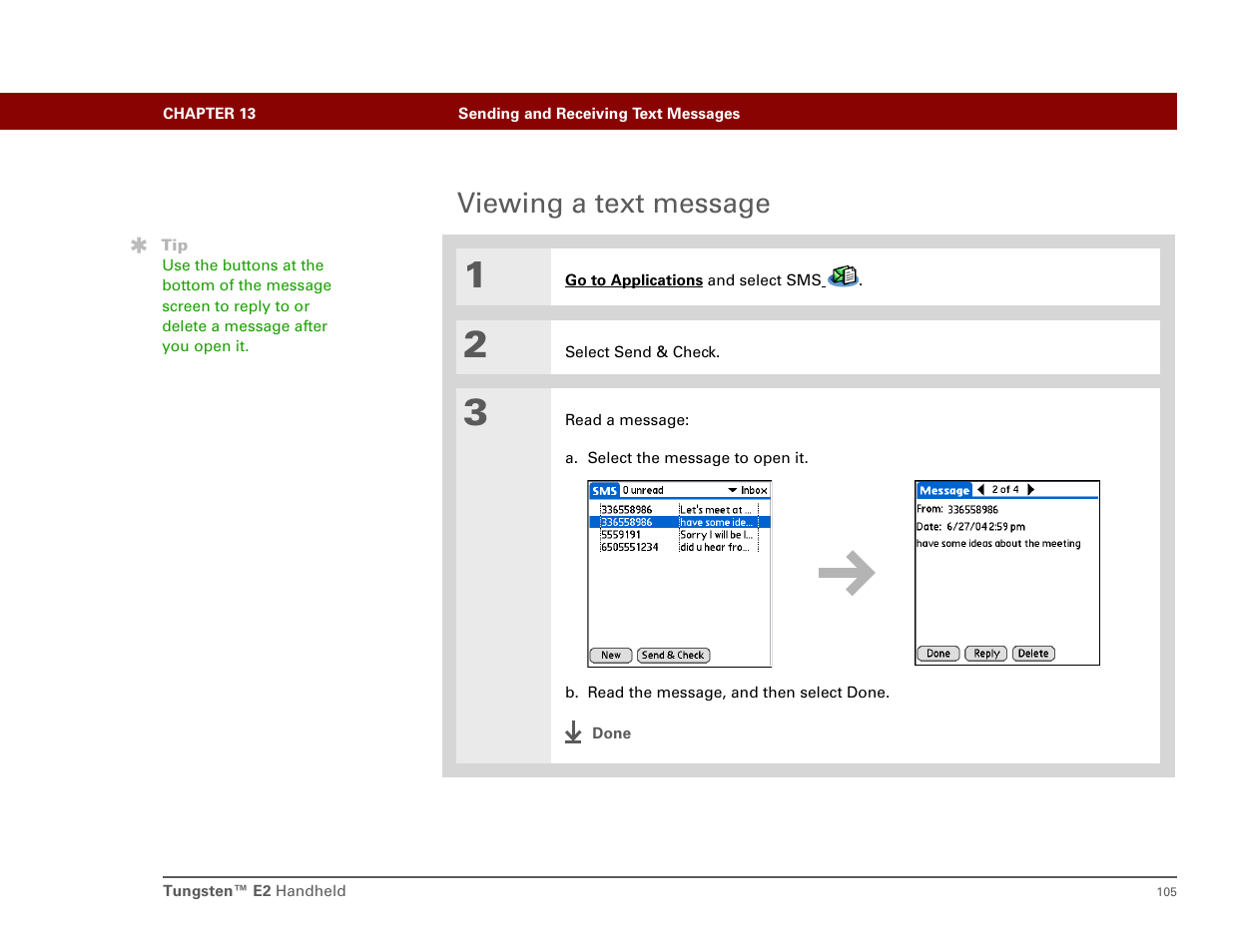Viewport: 1233px width, 952px height.
Task: Open the Inbox dropdown in SMS list
Action: point(748,490)
